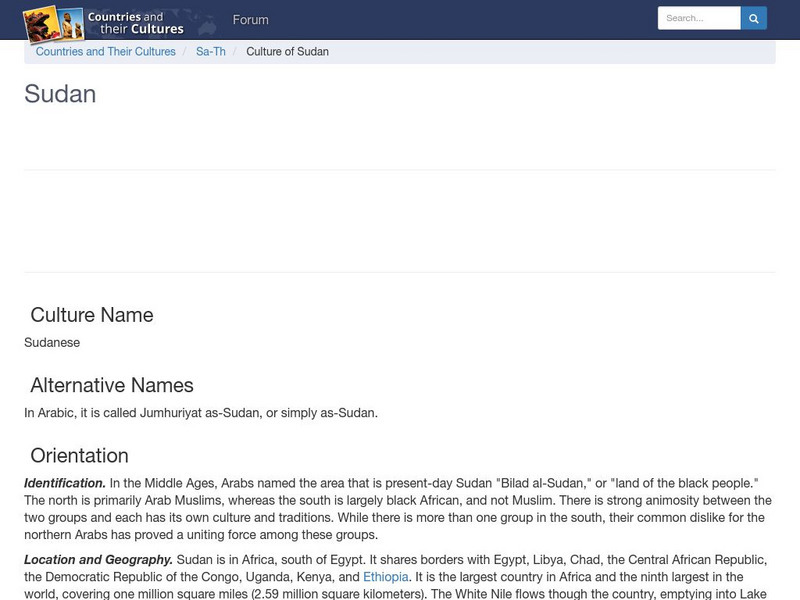Viewport: 800px width, 600px height.
Task: Click the Jumhuriyat as-Sudan sentence
Action: click(x=201, y=413)
